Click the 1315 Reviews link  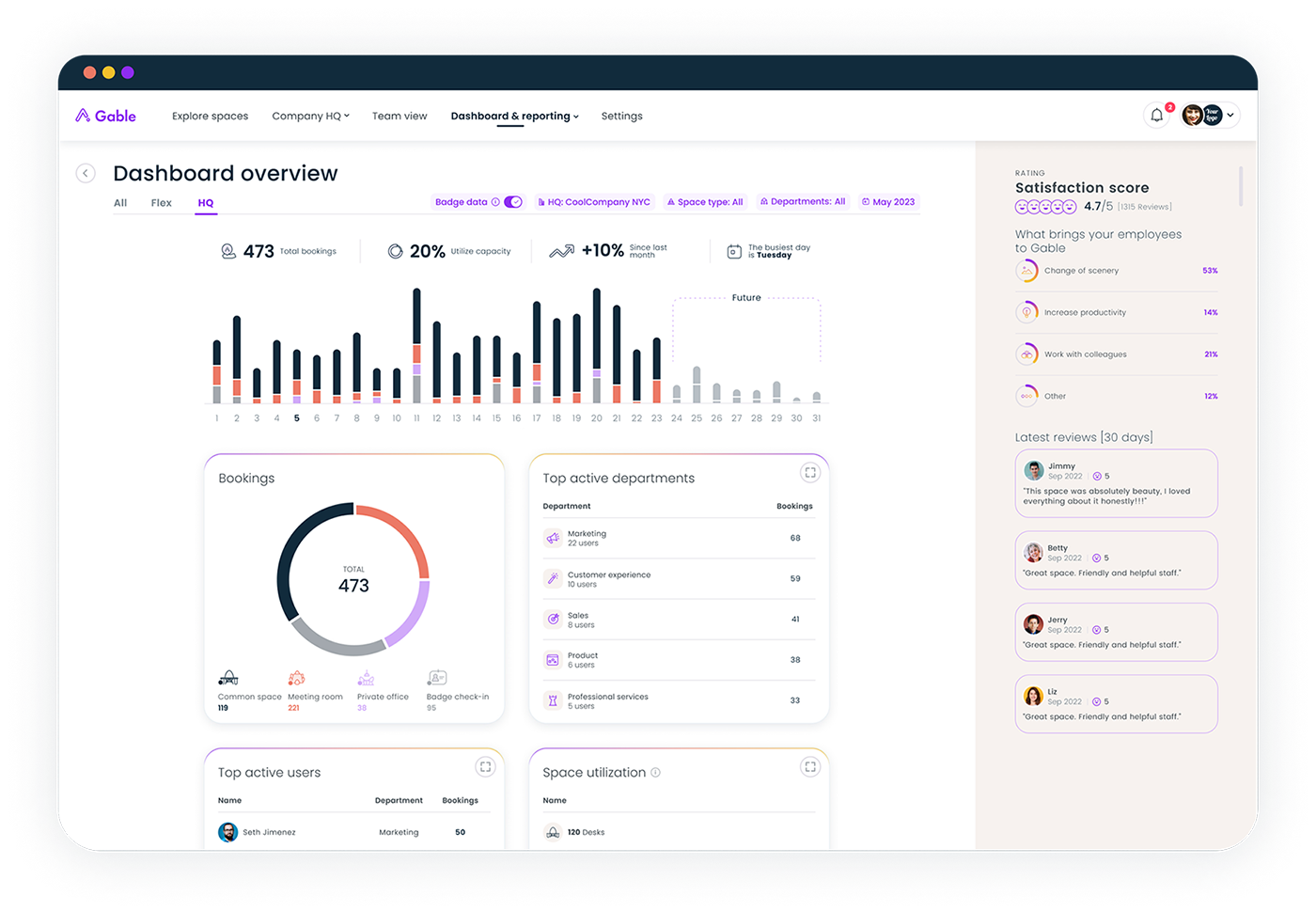pos(1144,207)
